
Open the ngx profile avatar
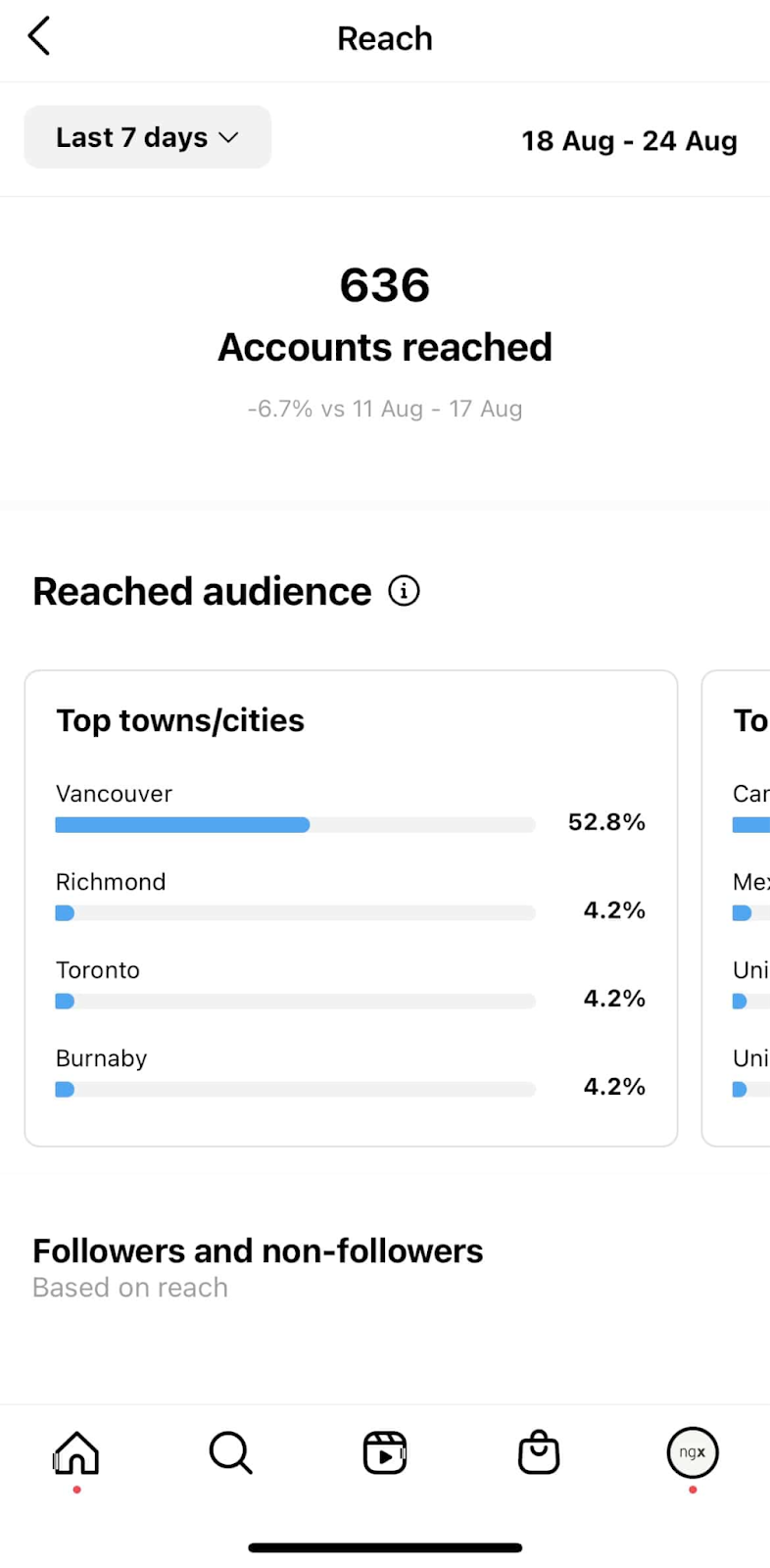click(693, 1452)
